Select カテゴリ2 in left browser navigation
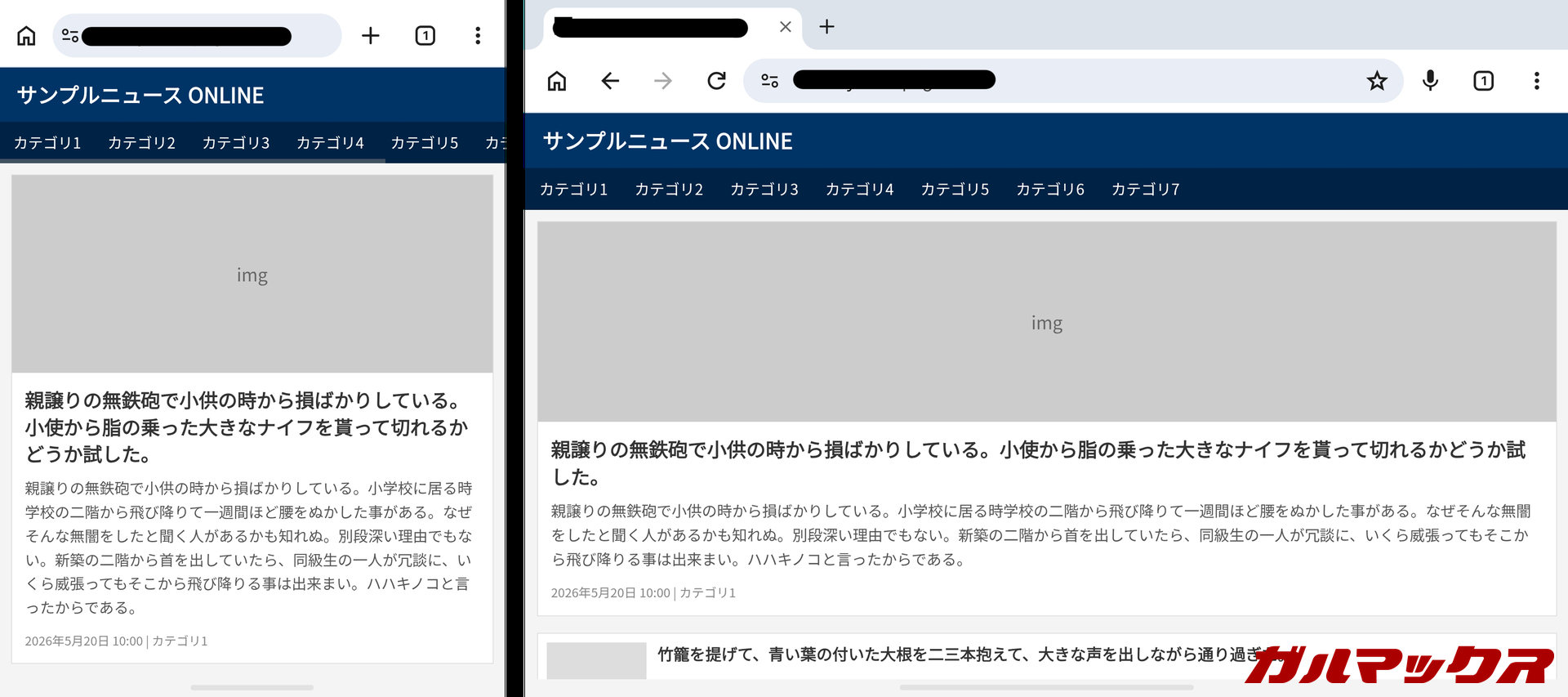Screen dimensions: 1568x697 click(x=141, y=143)
